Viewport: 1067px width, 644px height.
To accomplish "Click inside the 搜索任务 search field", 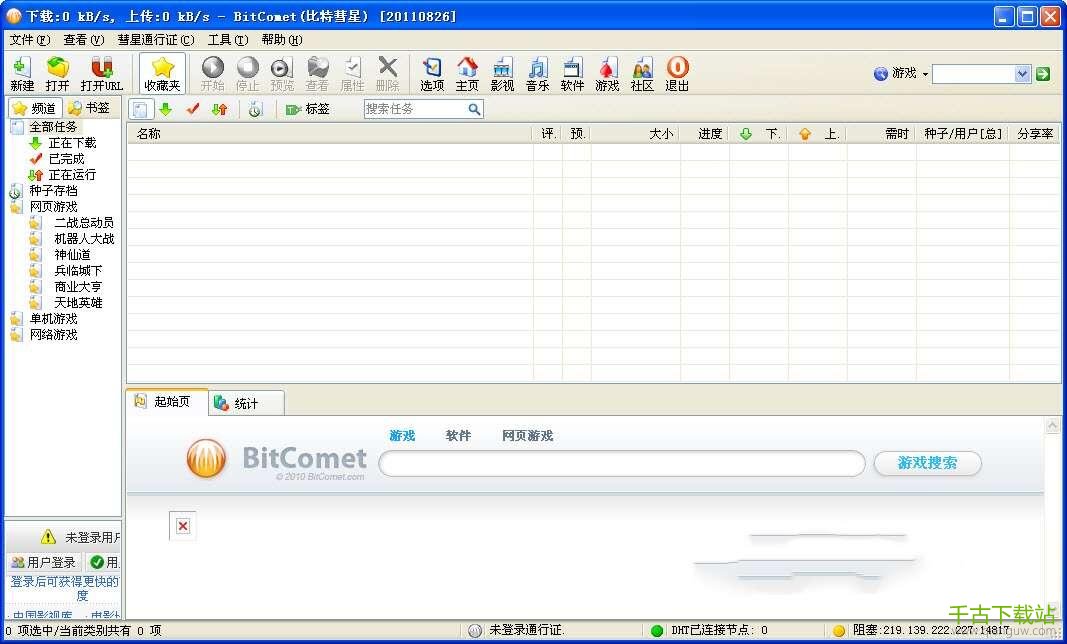I will click(415, 109).
